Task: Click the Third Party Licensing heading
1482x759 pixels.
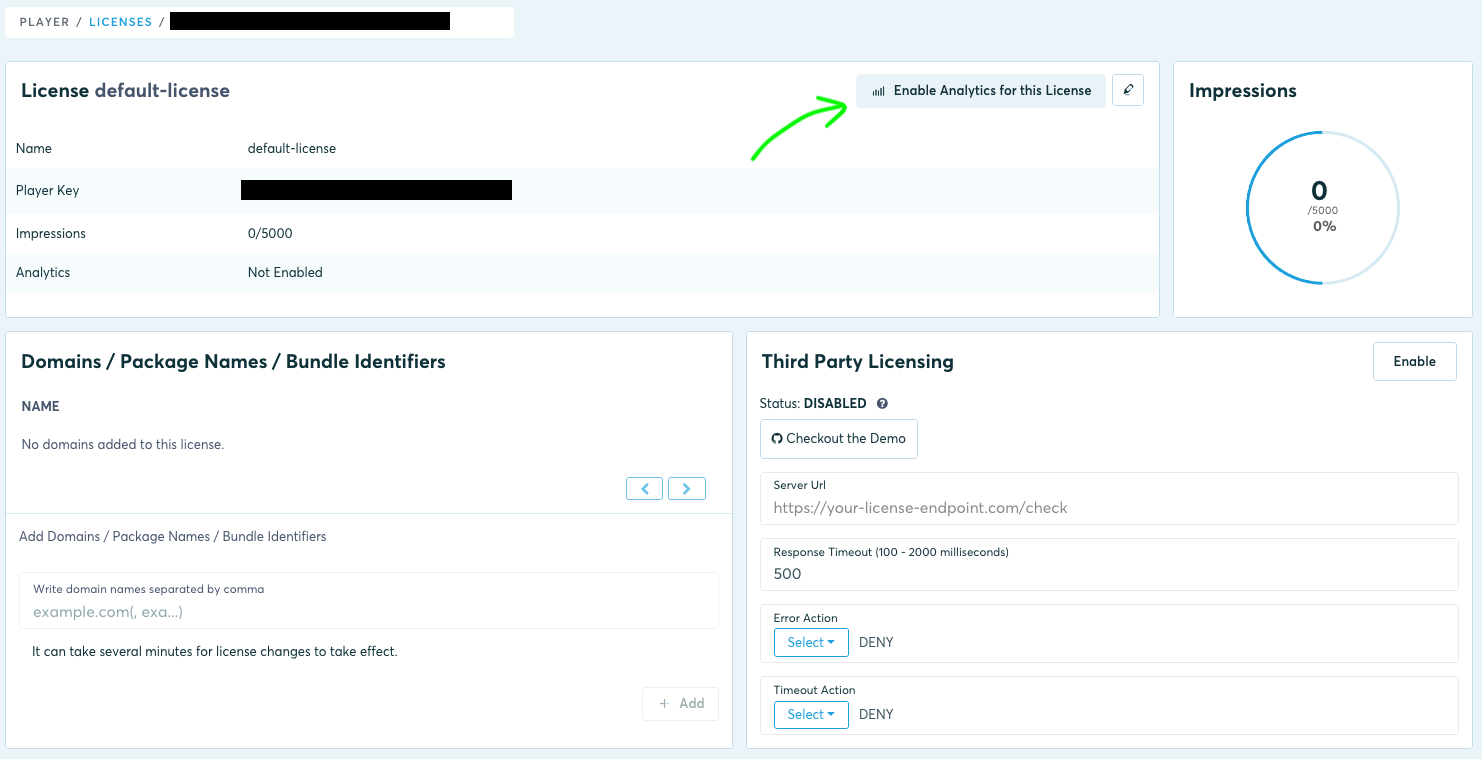Action: (x=858, y=362)
